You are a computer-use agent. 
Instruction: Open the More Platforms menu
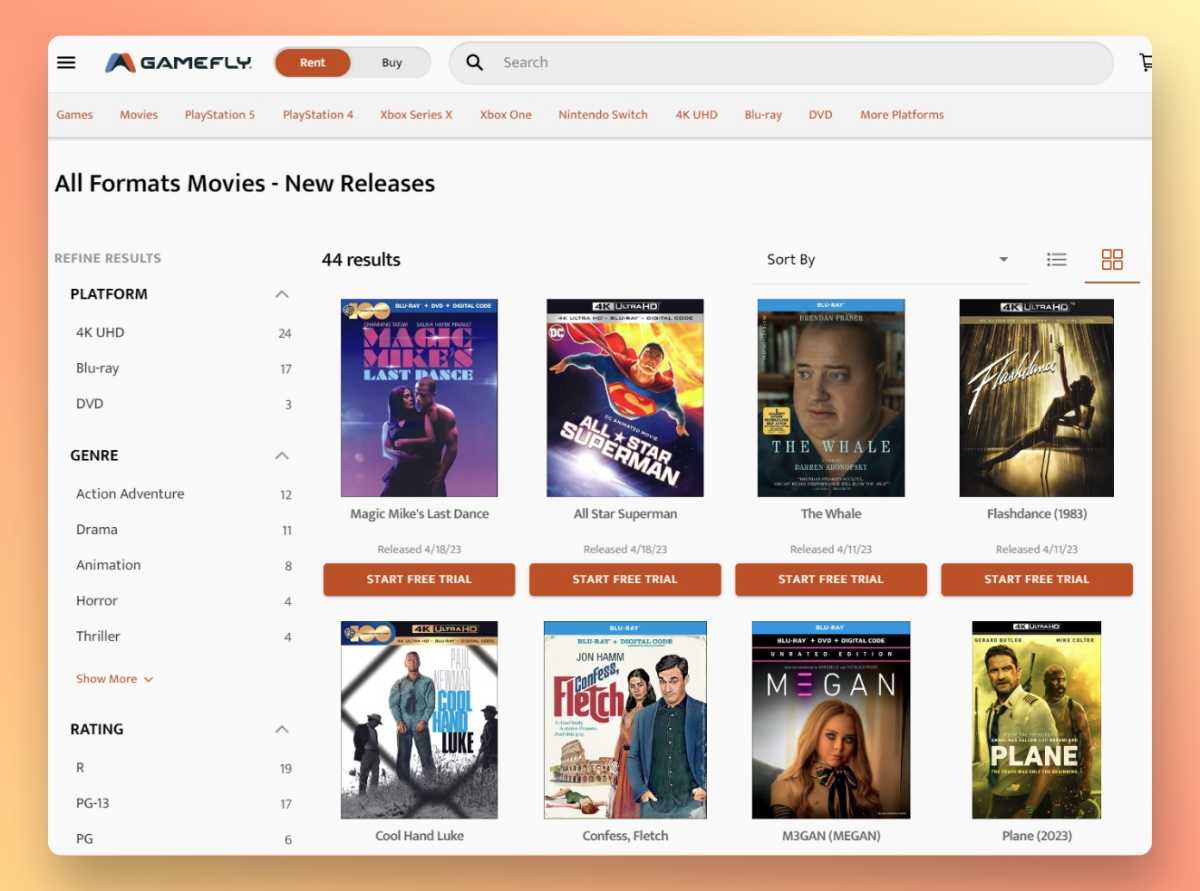pyautogui.click(x=902, y=115)
